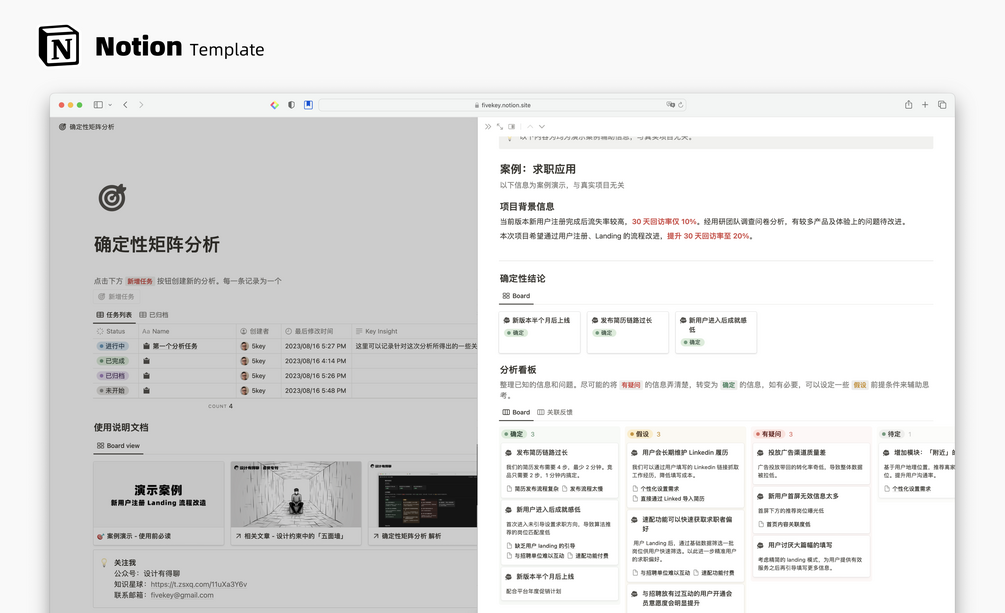
Task: Click the fivekey@gmail.com email text
Action: coord(182,595)
